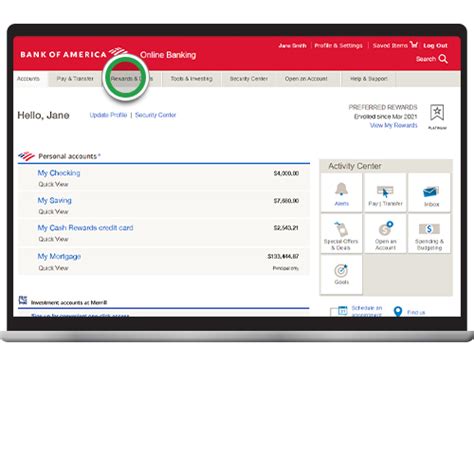Viewport: 474px width, 474px height.
Task: Click the Search magnifying glass icon
Action: pos(443,59)
